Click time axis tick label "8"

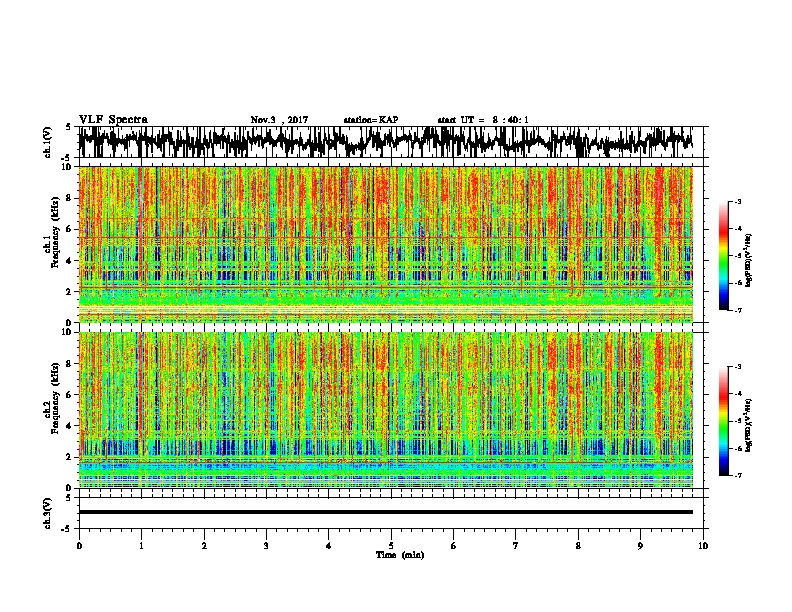tap(578, 546)
